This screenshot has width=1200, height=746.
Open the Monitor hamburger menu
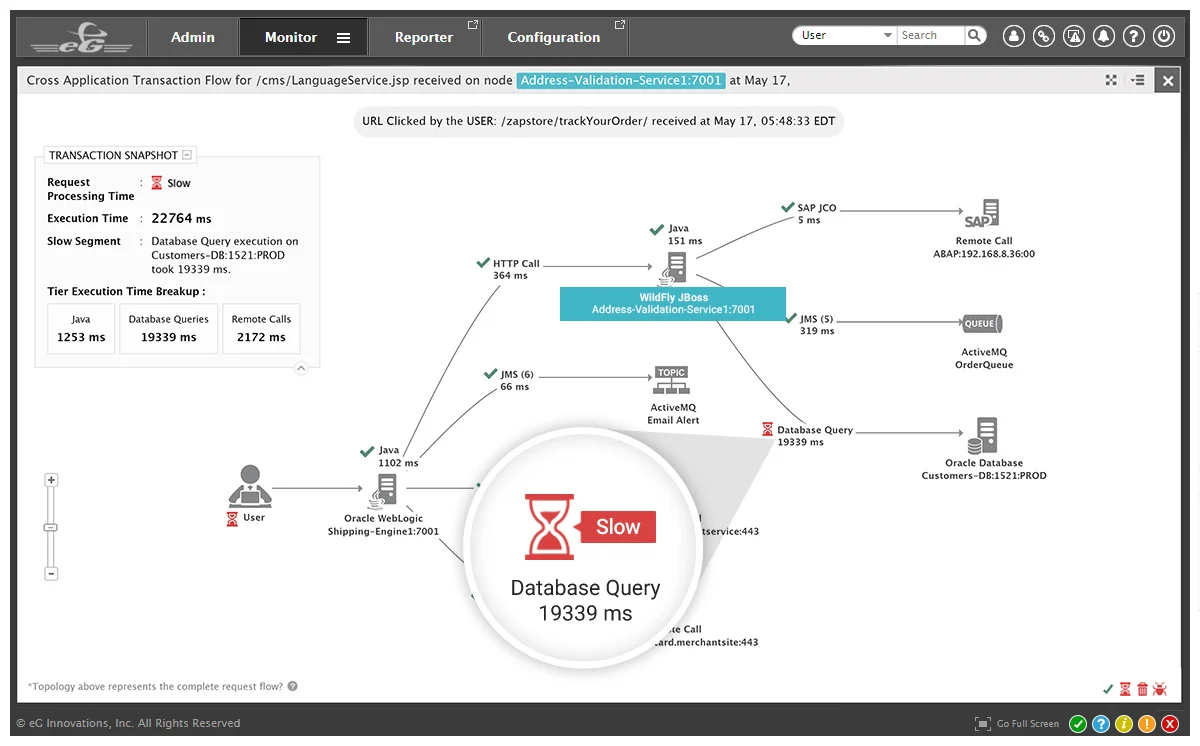pyautogui.click(x=343, y=38)
